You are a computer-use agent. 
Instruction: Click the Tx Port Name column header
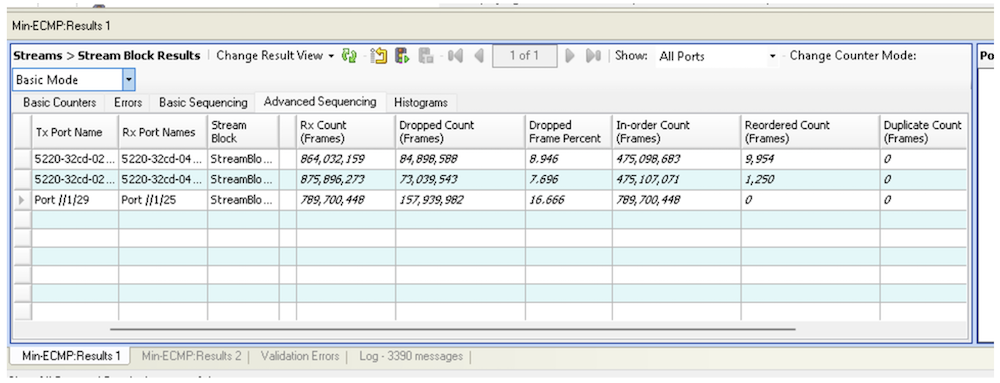pos(75,133)
